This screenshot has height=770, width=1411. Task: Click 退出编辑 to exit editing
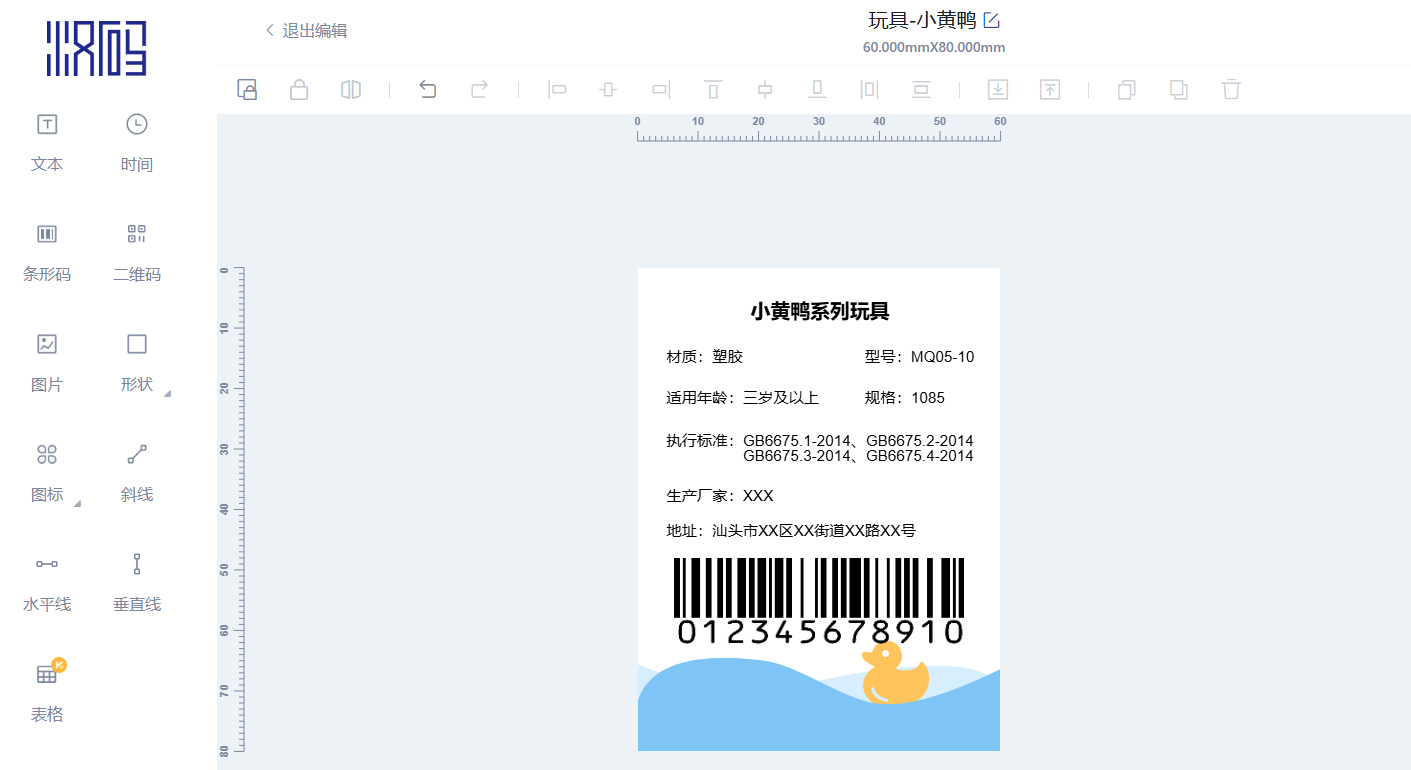click(306, 31)
